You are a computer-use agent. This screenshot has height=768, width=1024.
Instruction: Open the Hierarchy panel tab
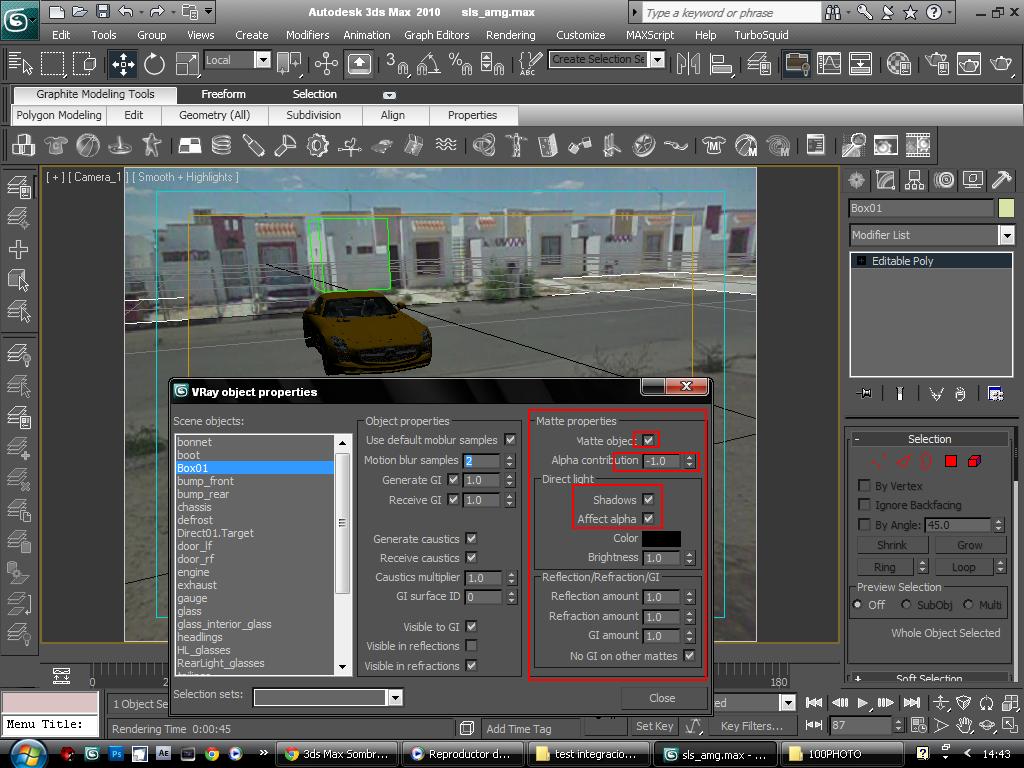[x=914, y=180]
